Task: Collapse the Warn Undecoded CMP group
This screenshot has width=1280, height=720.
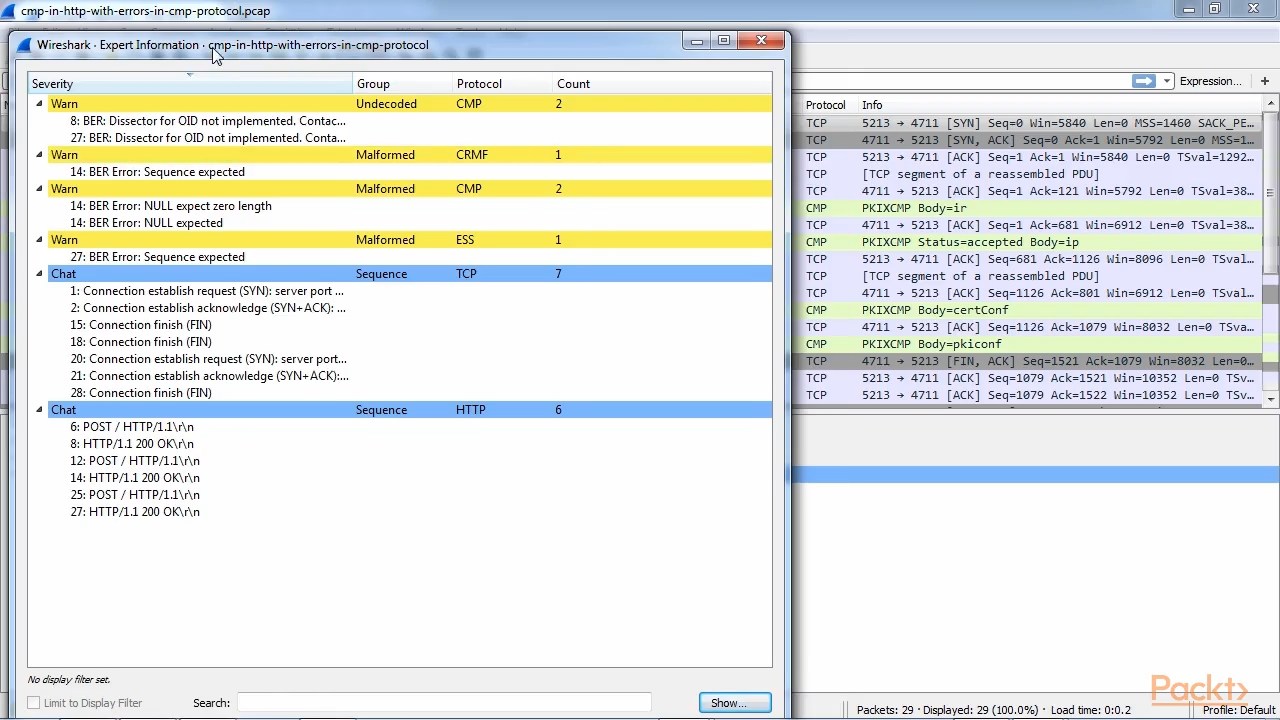Action: 40,104
